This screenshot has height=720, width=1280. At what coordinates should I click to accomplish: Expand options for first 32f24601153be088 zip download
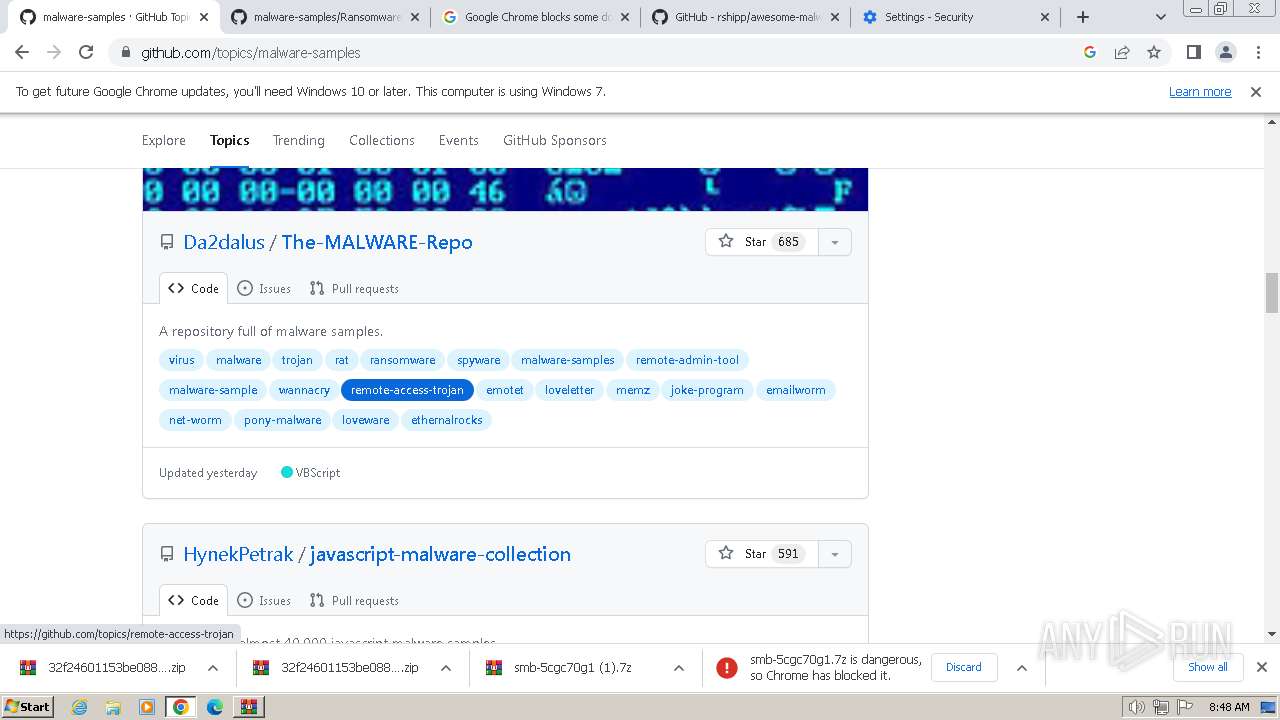213,668
